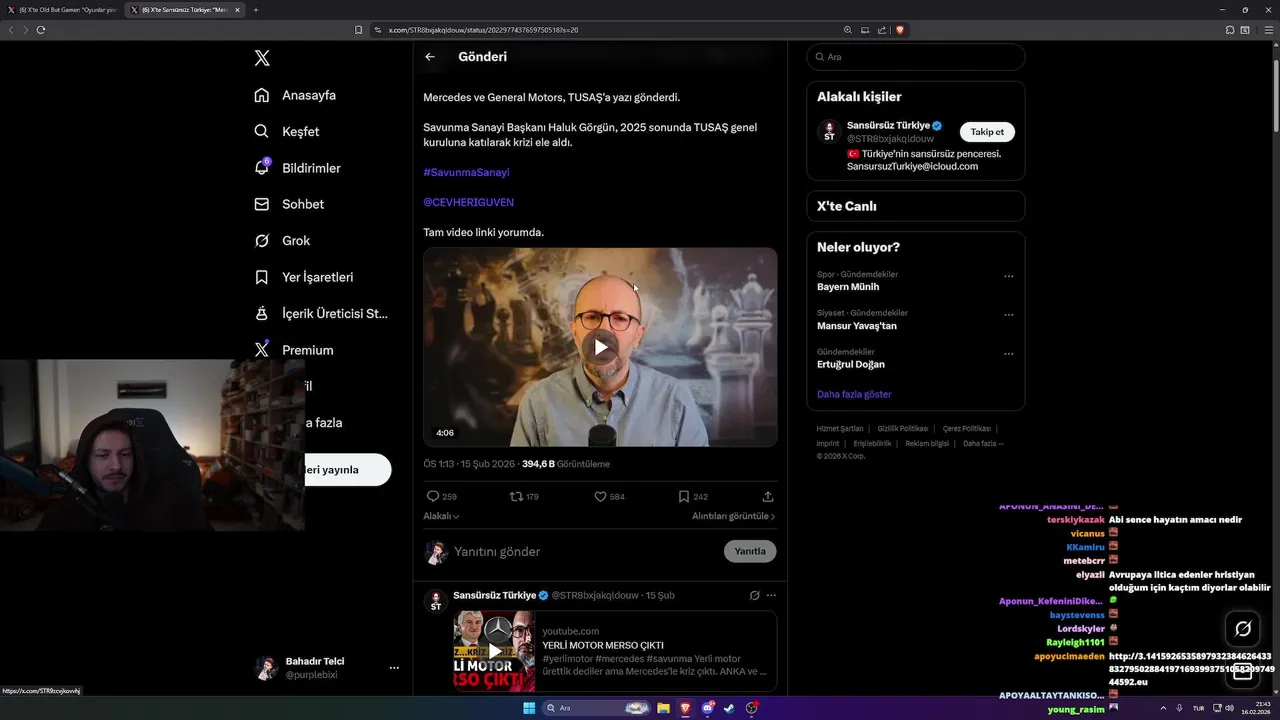Open more options for Mansur Yavaş'tan trend
Screen dimensions: 1280x720
[1008, 315]
